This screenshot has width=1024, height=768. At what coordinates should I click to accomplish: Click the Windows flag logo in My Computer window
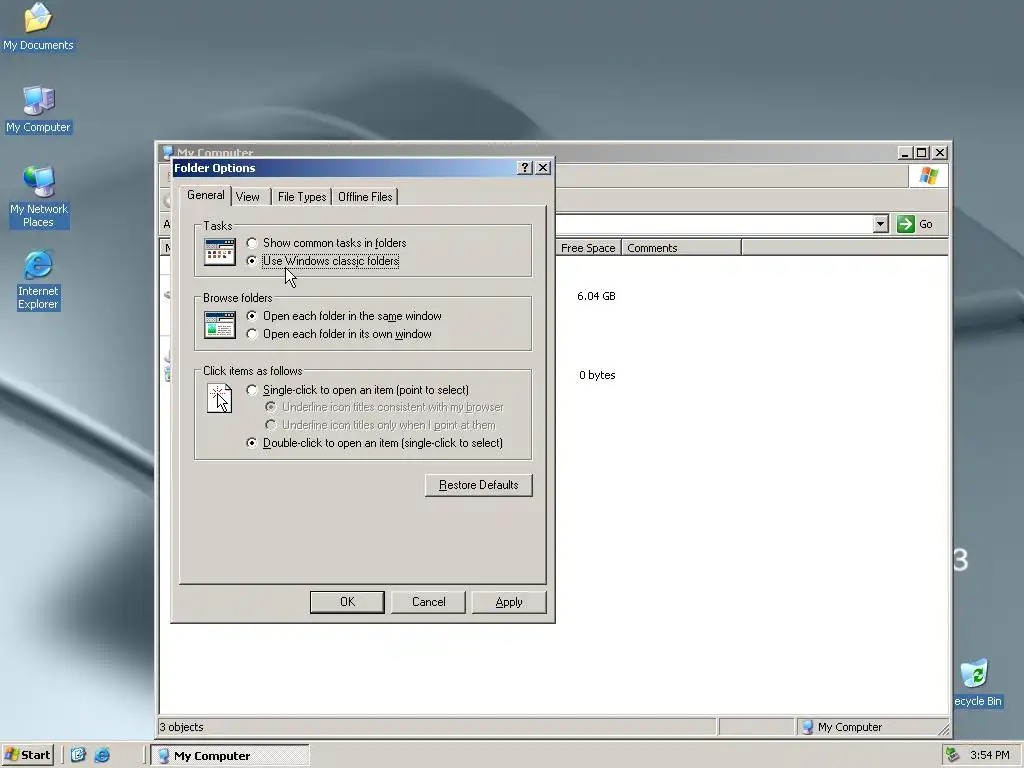pos(928,176)
